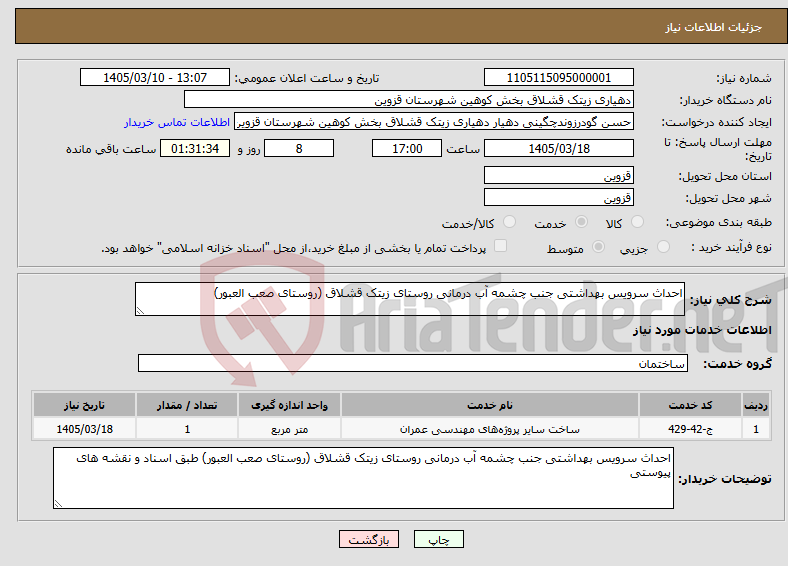Image resolution: width=788 pixels, height=566 pixels.
Task: Click the تعداد / مقدار column header
Action: tap(187, 405)
